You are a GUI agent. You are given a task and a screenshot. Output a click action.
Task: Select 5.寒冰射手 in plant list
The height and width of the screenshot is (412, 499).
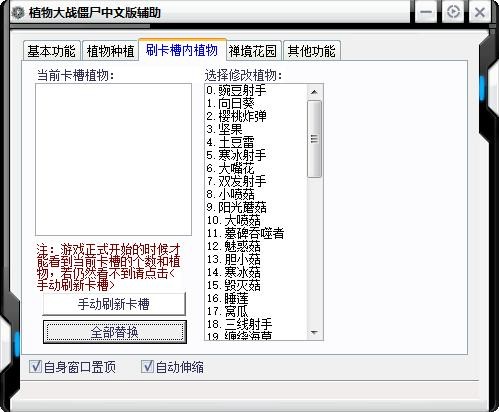tap(256, 155)
